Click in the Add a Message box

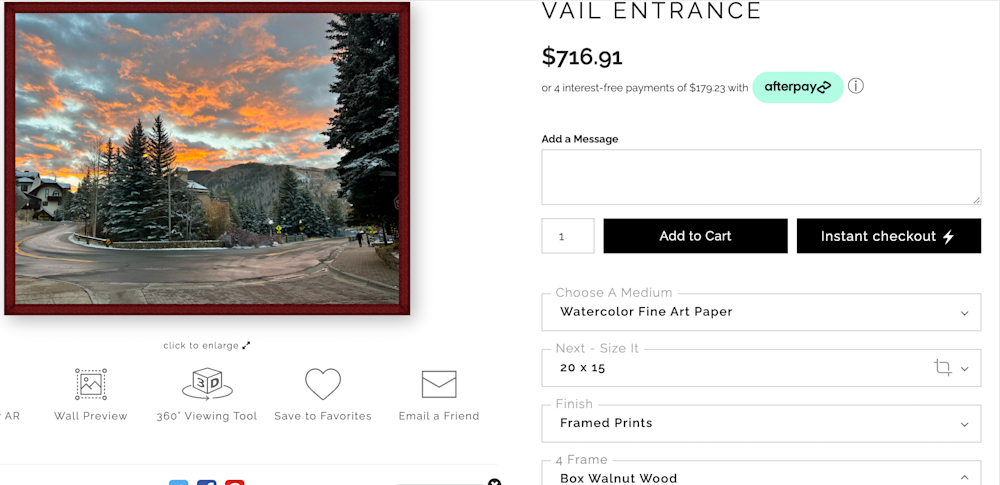point(761,177)
